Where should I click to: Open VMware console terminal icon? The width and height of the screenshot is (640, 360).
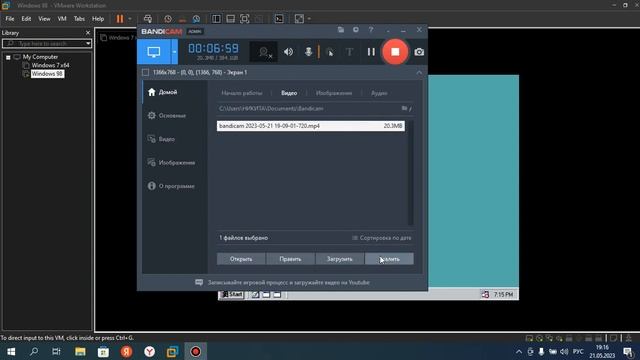(279, 19)
